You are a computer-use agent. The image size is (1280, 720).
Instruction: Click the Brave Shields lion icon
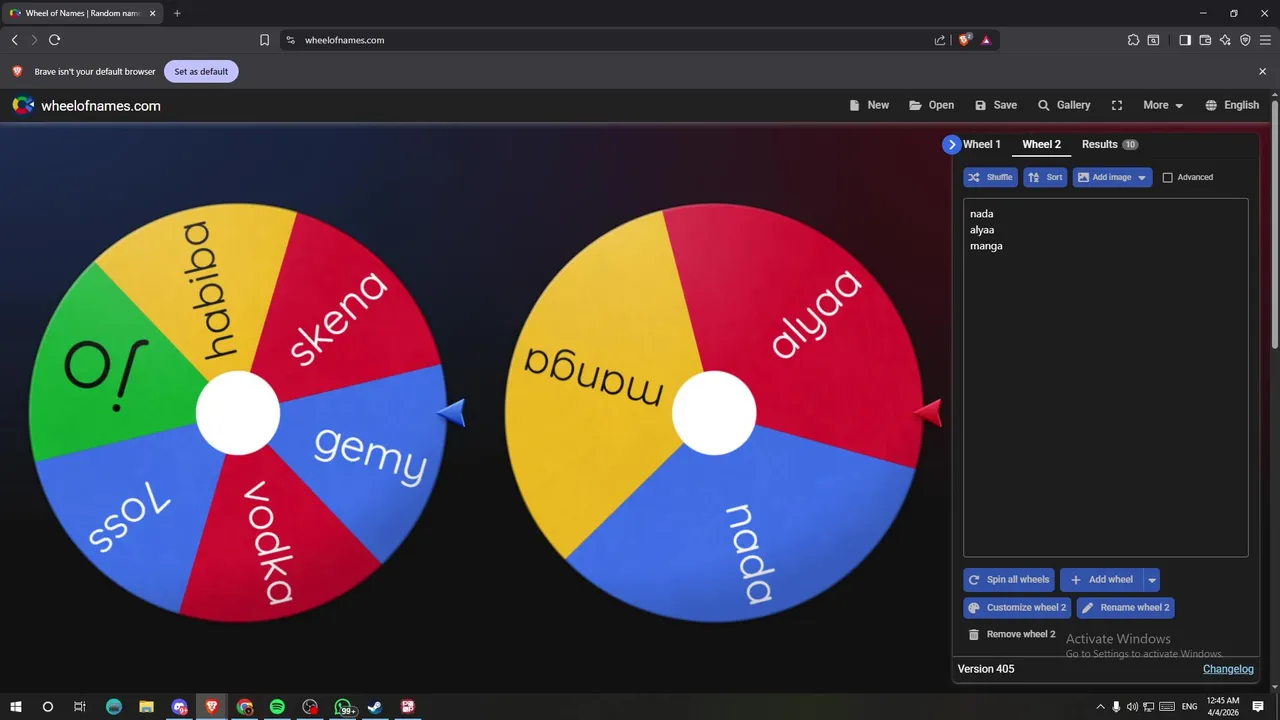coord(964,40)
